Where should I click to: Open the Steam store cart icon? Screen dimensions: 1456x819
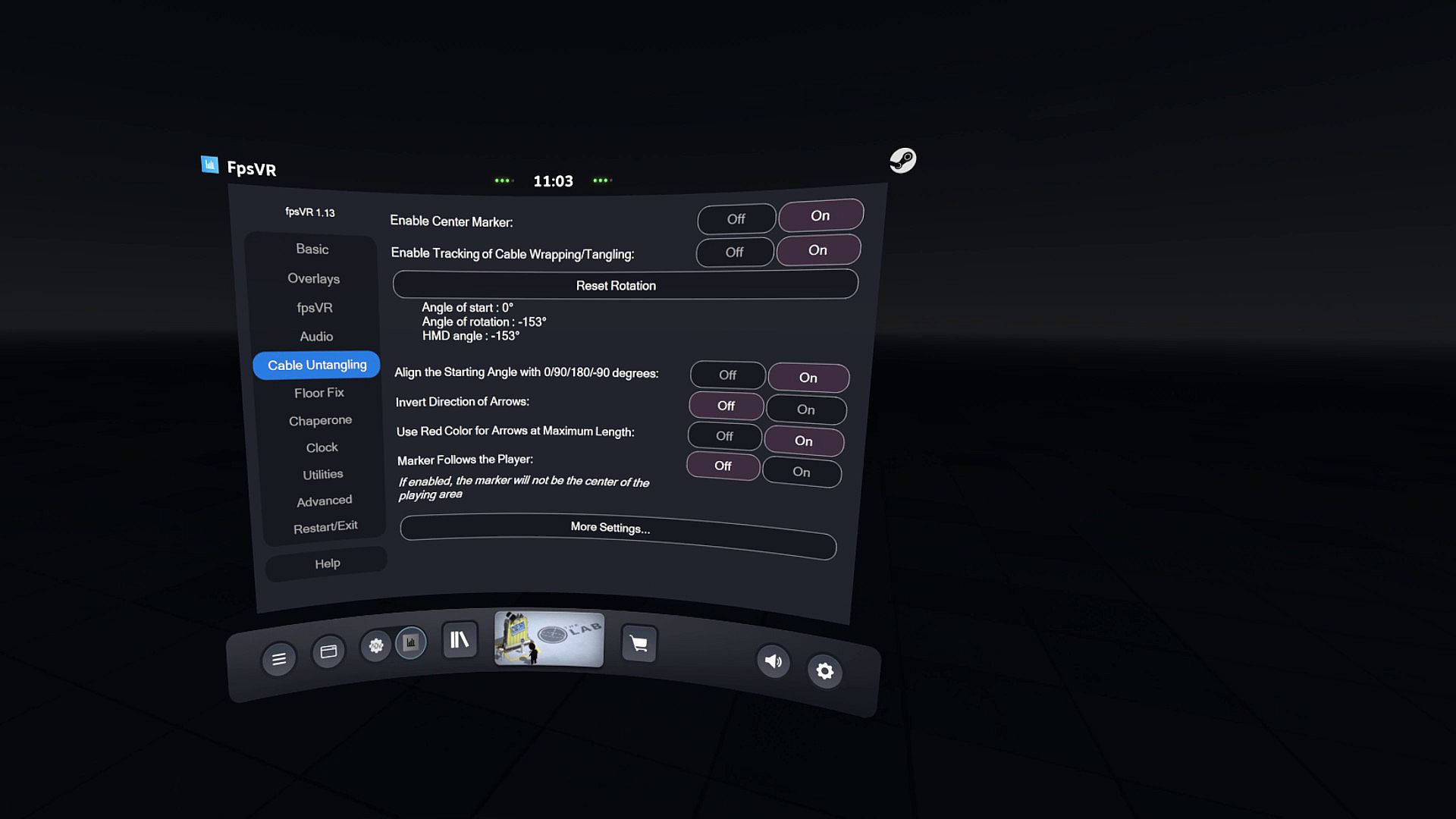(639, 644)
